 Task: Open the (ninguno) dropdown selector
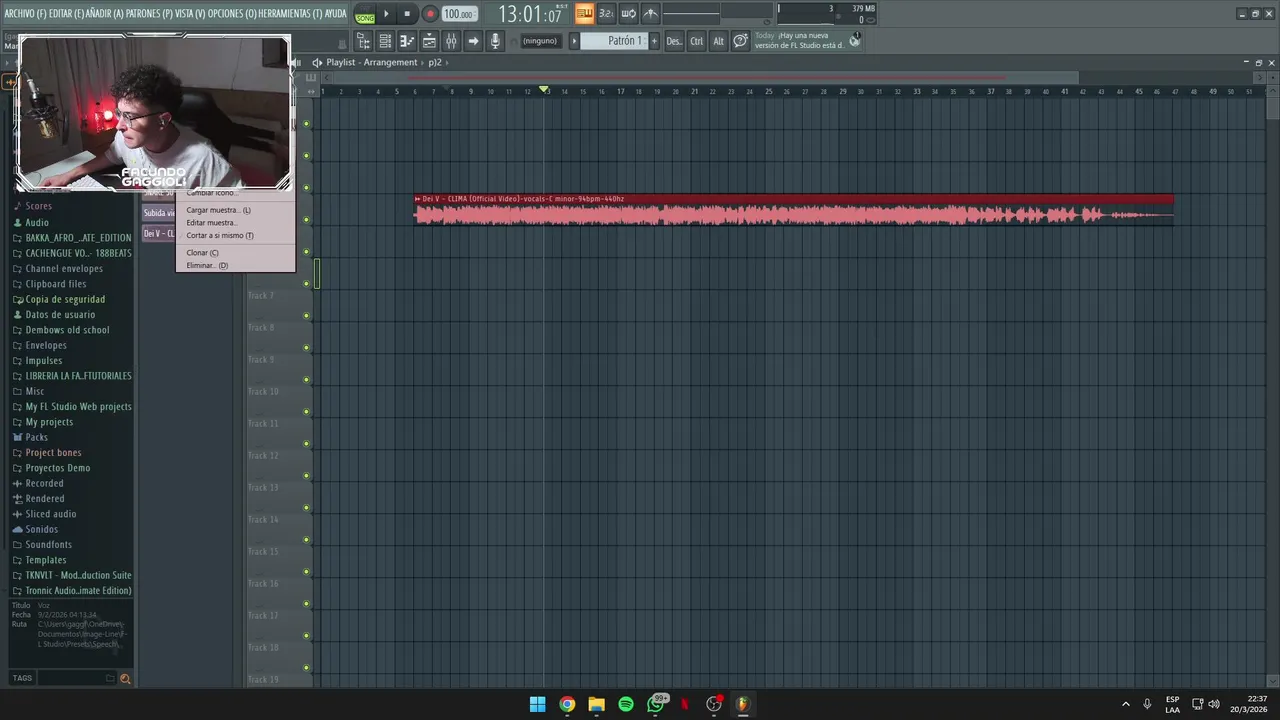540,41
